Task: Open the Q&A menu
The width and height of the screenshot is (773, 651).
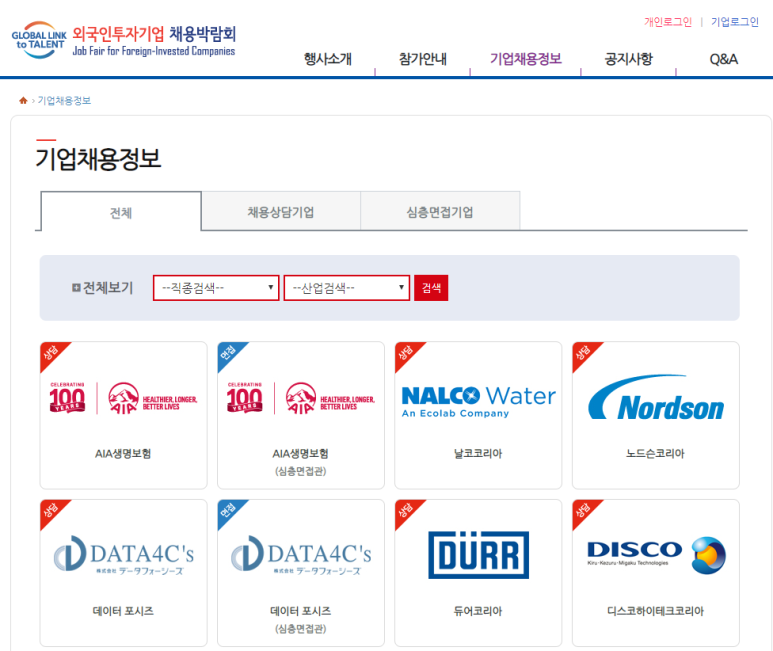Action: pos(723,60)
